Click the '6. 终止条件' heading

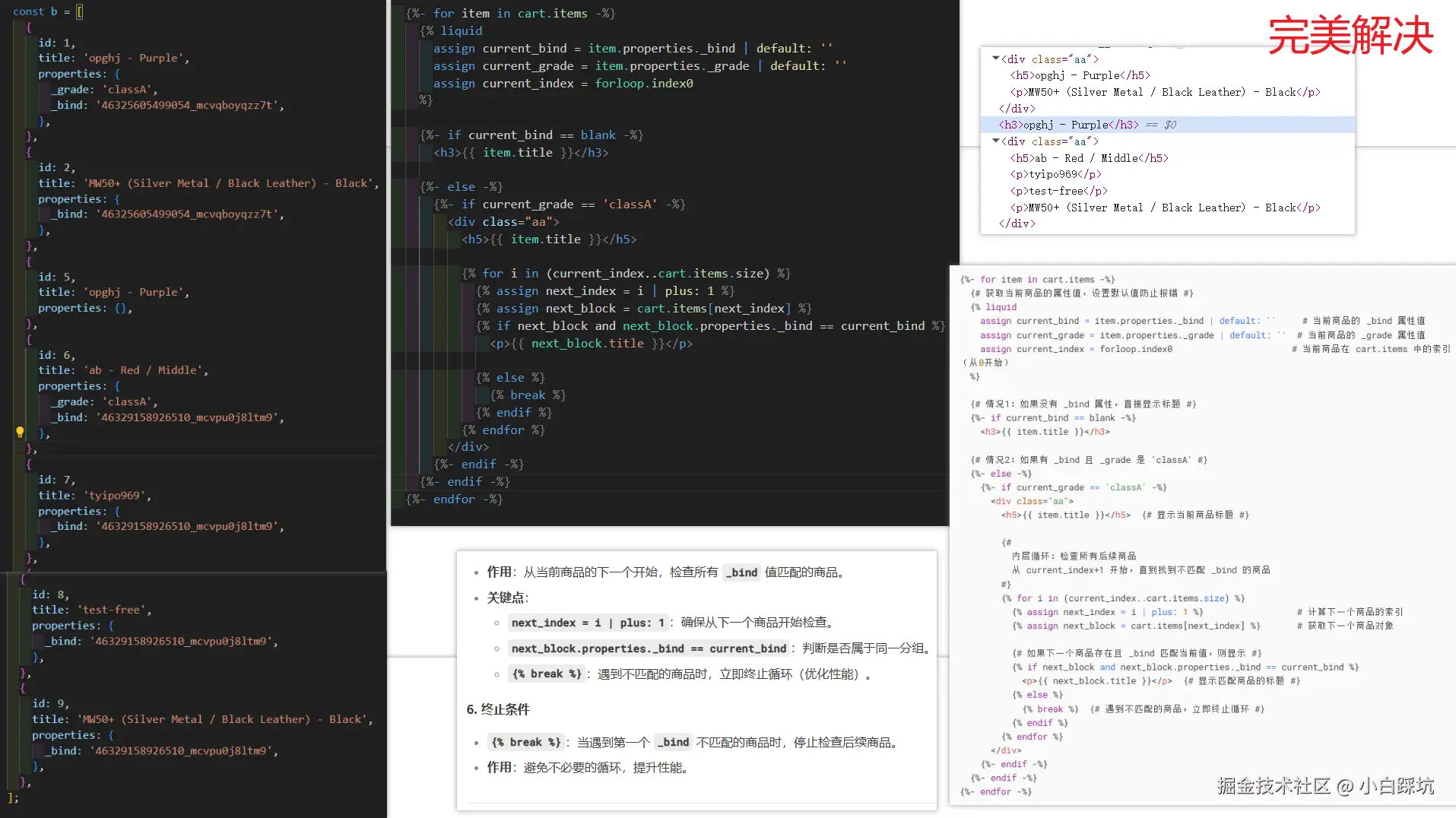[x=498, y=709]
